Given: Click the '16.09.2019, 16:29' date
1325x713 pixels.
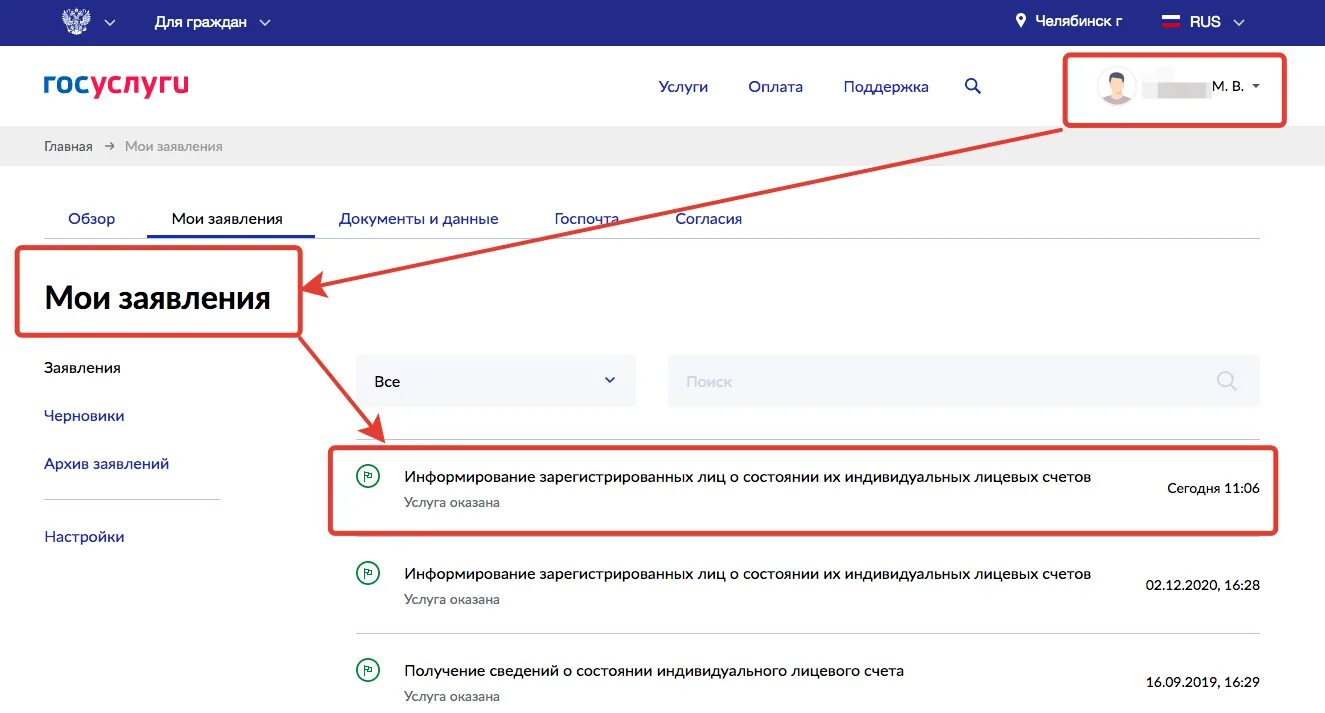Looking at the screenshot, I should coord(1203,682).
